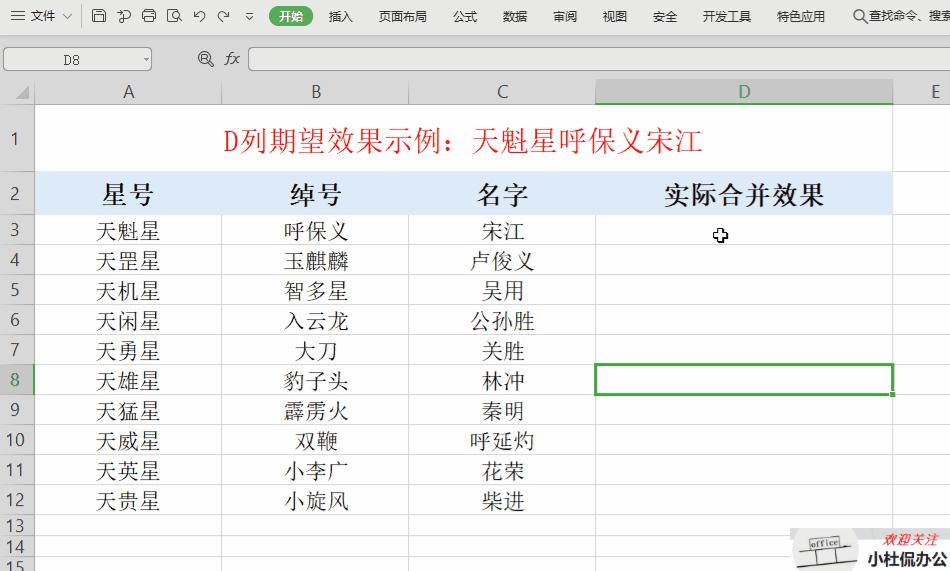Select cell containing '林冲'
This screenshot has height=571, width=950.
[502, 380]
